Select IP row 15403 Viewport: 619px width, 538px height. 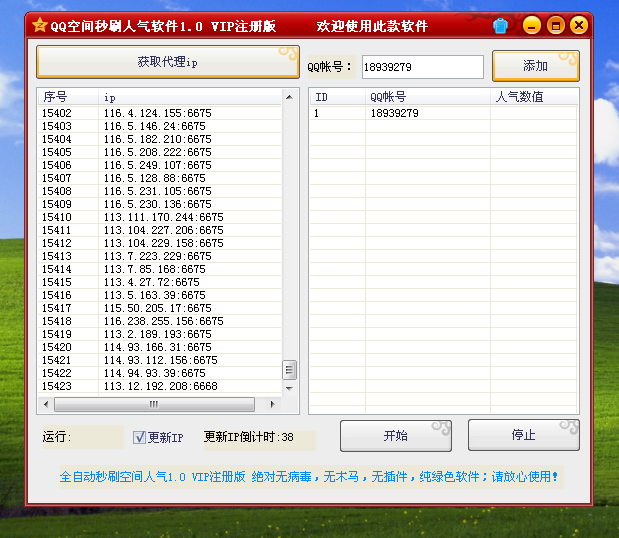pos(159,126)
